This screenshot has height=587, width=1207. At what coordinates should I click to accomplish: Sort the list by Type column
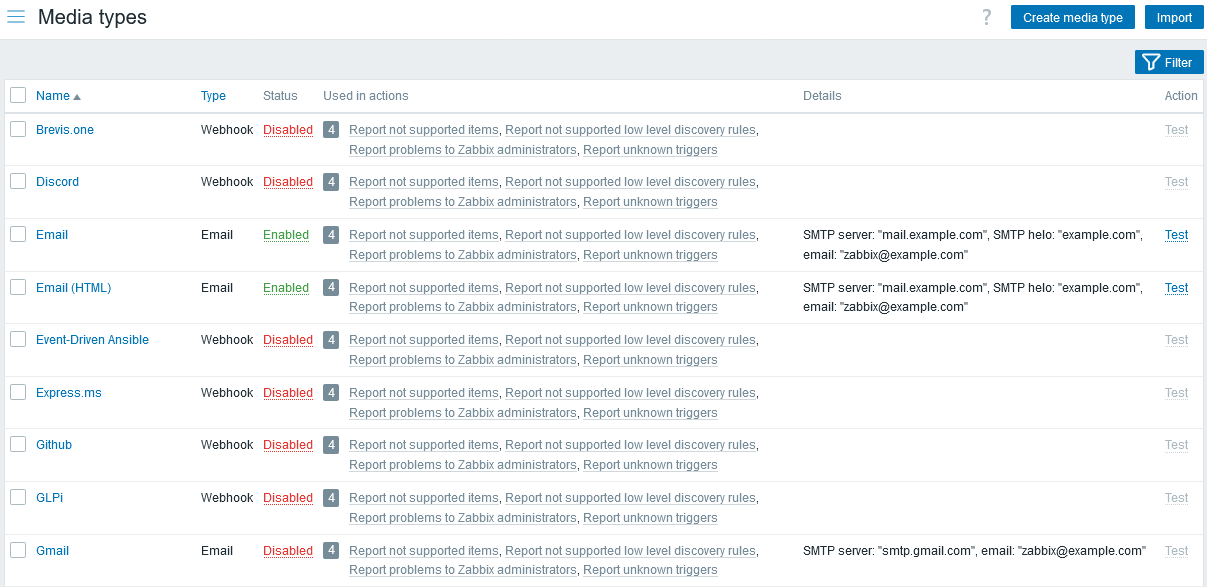(213, 96)
